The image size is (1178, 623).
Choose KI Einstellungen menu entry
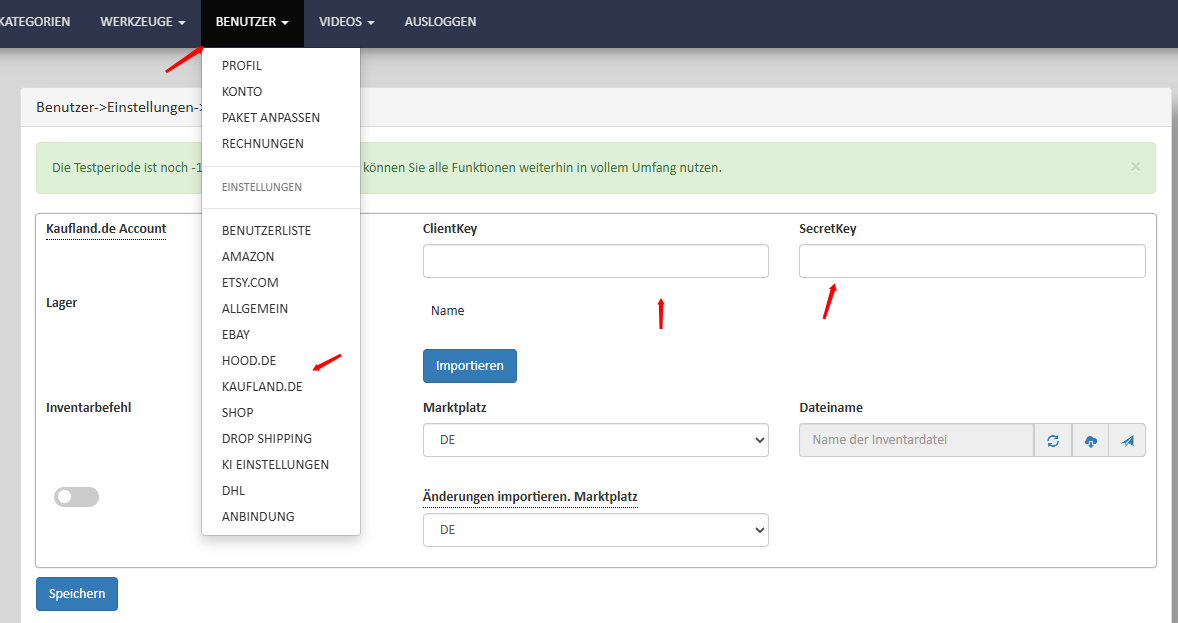coord(275,464)
